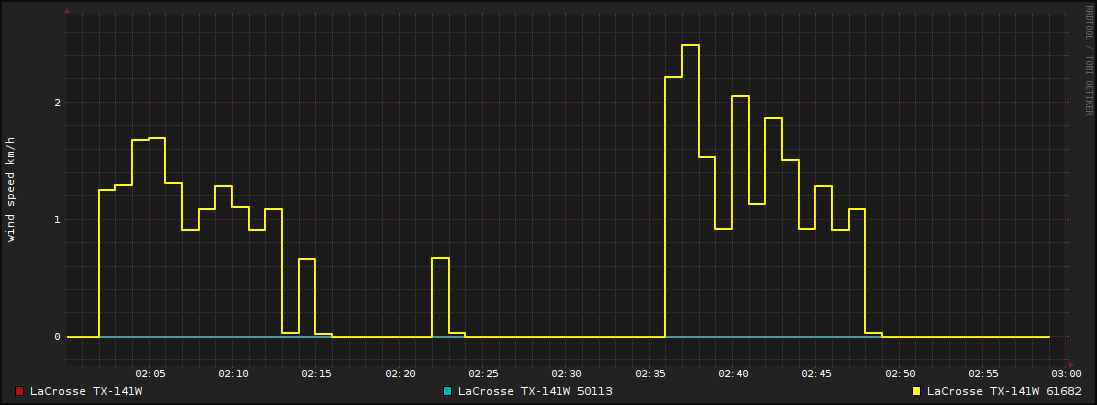Select legend label "LaCrosse TX-141W 61682"
The height and width of the screenshot is (405, 1097).
(1004, 391)
